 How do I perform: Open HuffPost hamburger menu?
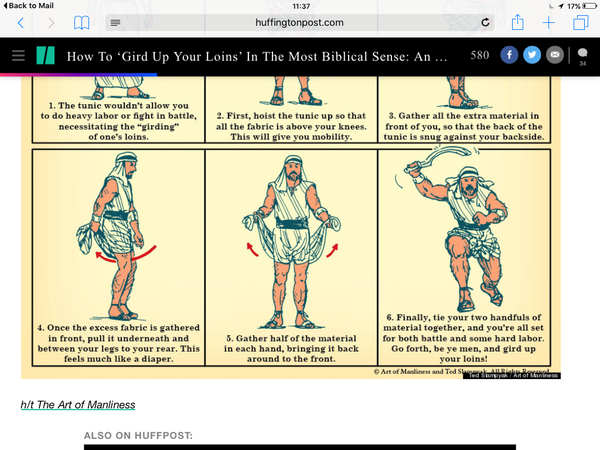pos(18,56)
